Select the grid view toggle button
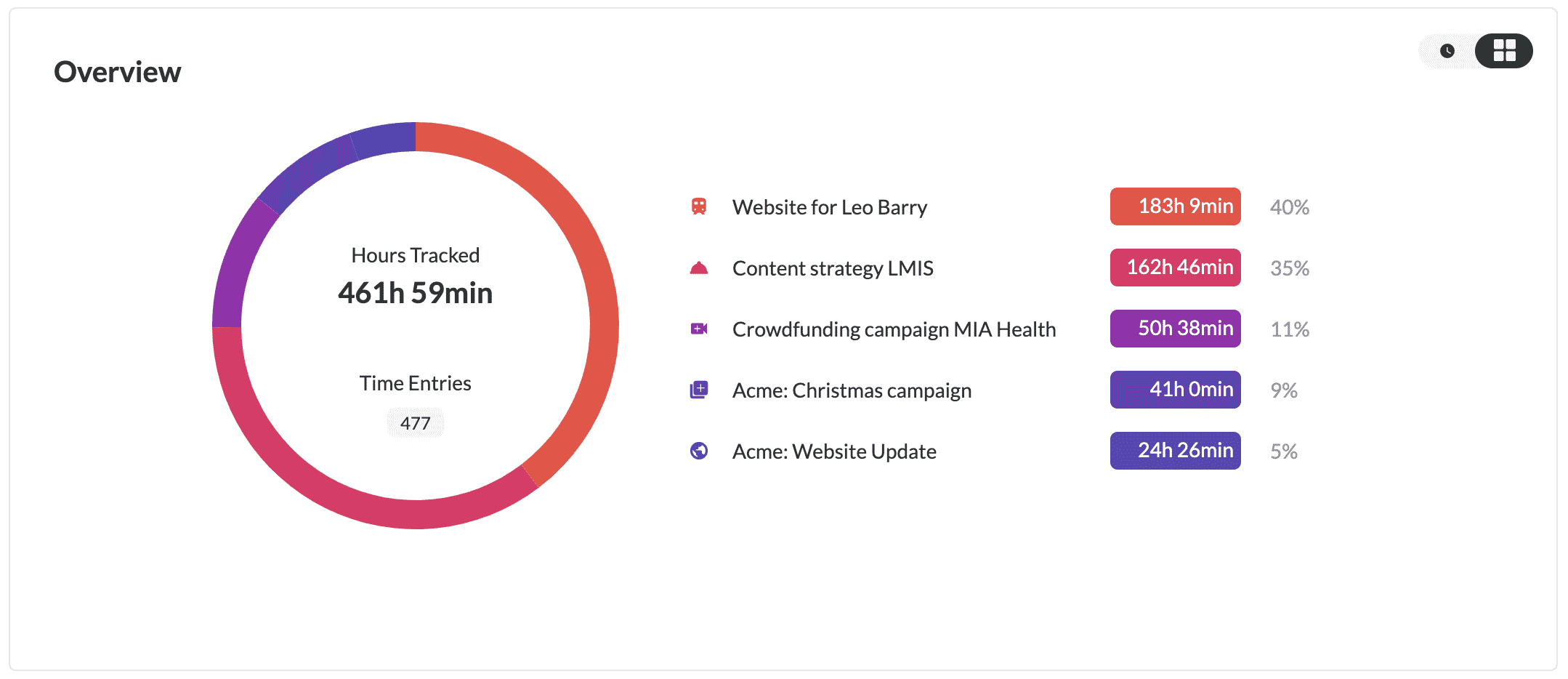 tap(1503, 51)
